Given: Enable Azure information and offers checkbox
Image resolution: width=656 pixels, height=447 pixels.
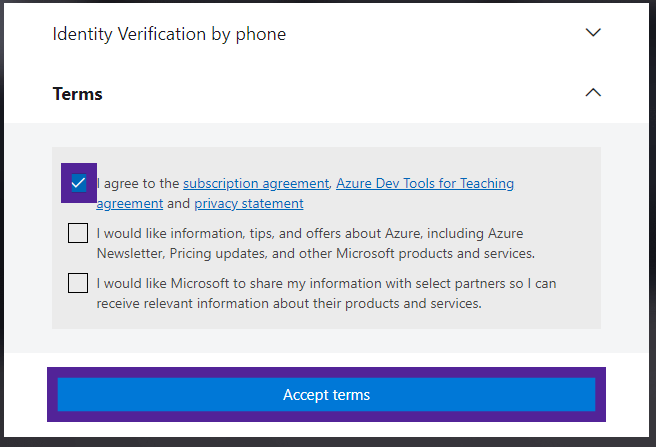Looking at the screenshot, I should click(78, 233).
